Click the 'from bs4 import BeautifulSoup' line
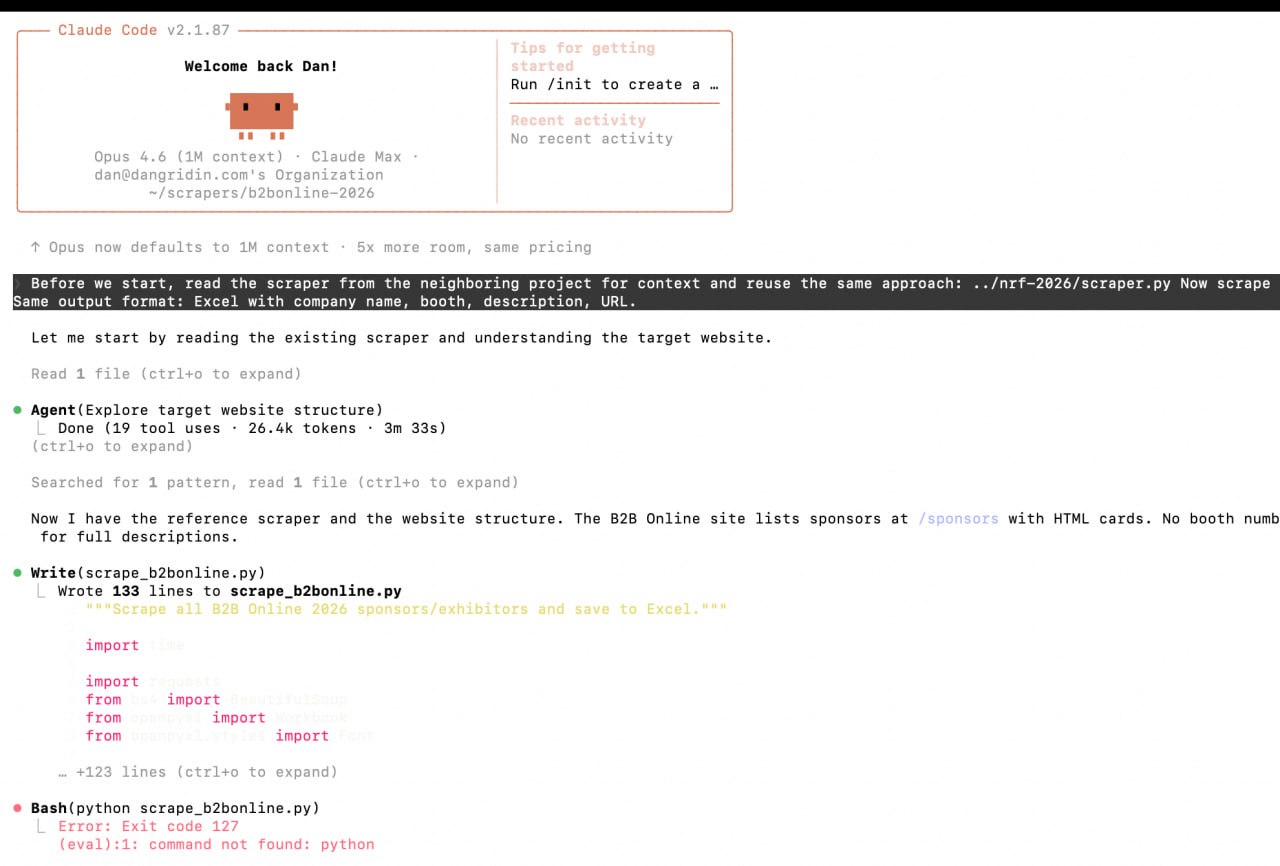 pyautogui.click(x=216, y=700)
